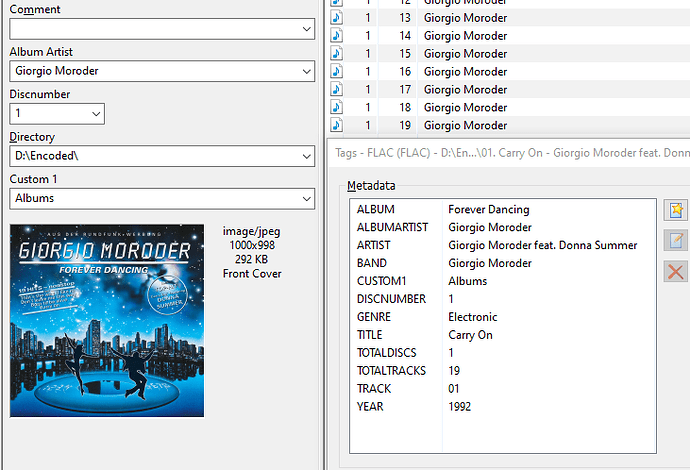
Task: Select the YEAR 1992 metadata row
Action: pos(503,407)
